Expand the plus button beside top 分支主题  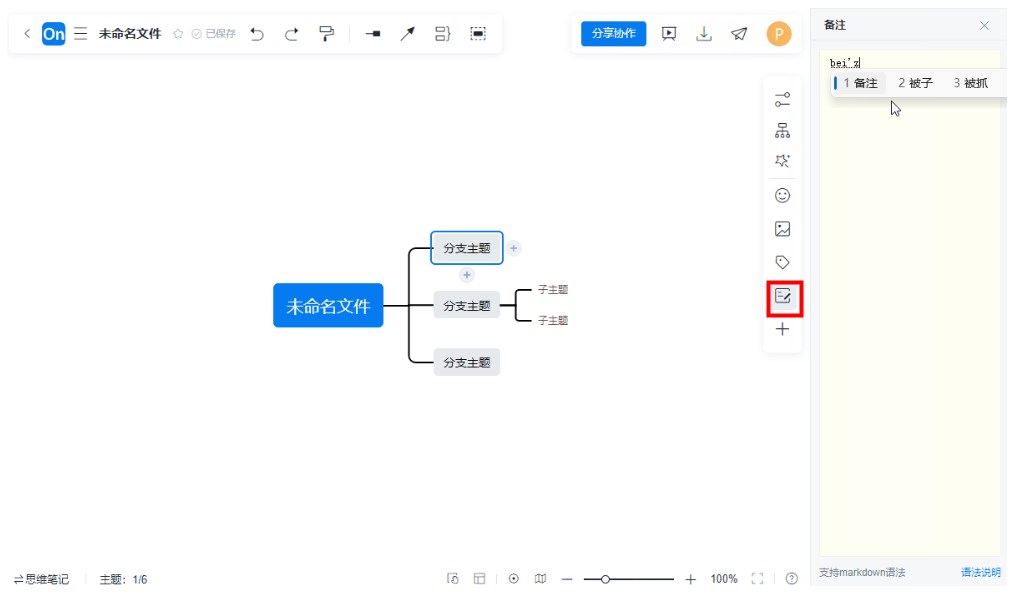(x=513, y=248)
